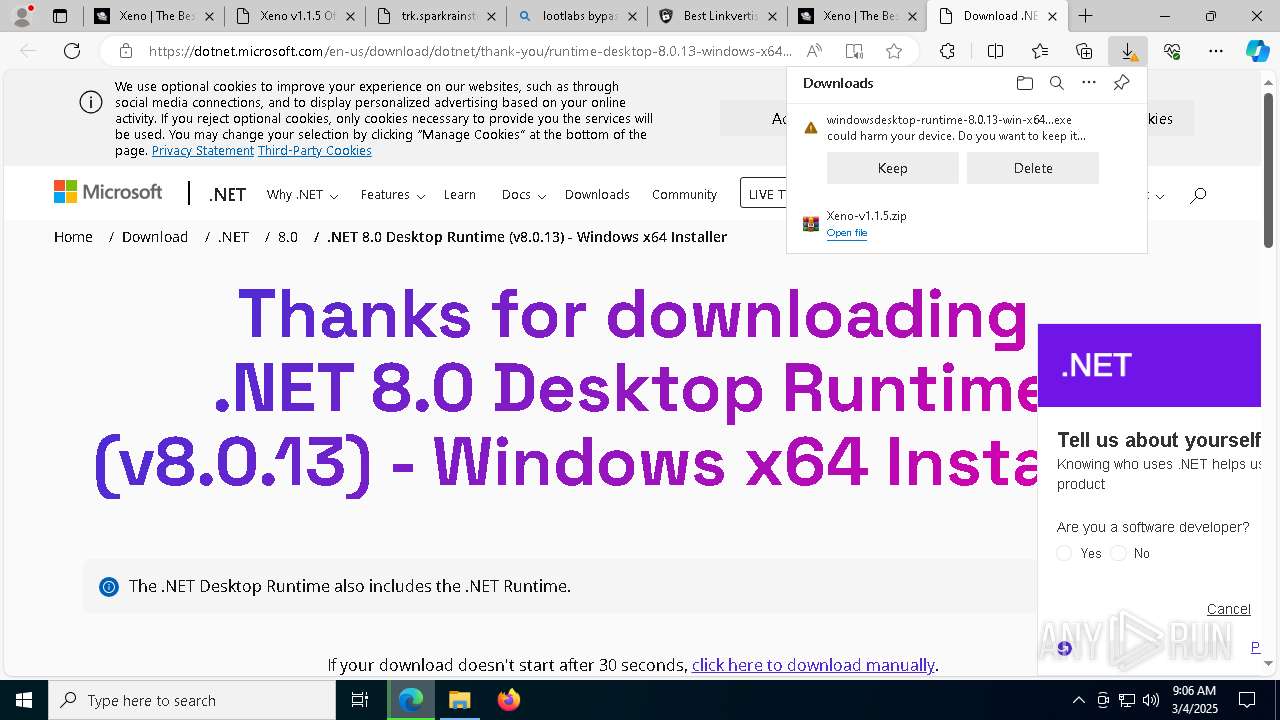The image size is (1280, 720).
Task: Activate Read aloud icon in address bar
Action: 815,51
